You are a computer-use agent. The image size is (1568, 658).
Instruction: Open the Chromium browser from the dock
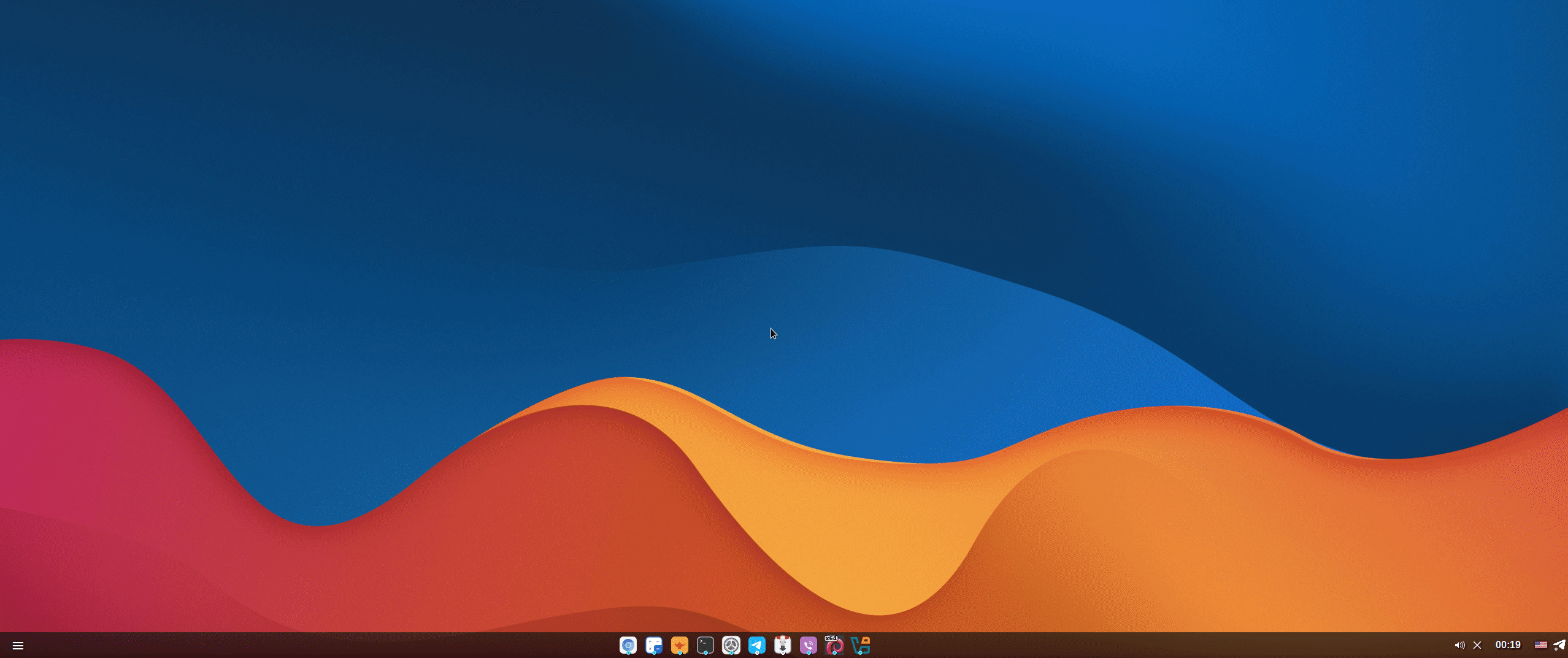(628, 645)
